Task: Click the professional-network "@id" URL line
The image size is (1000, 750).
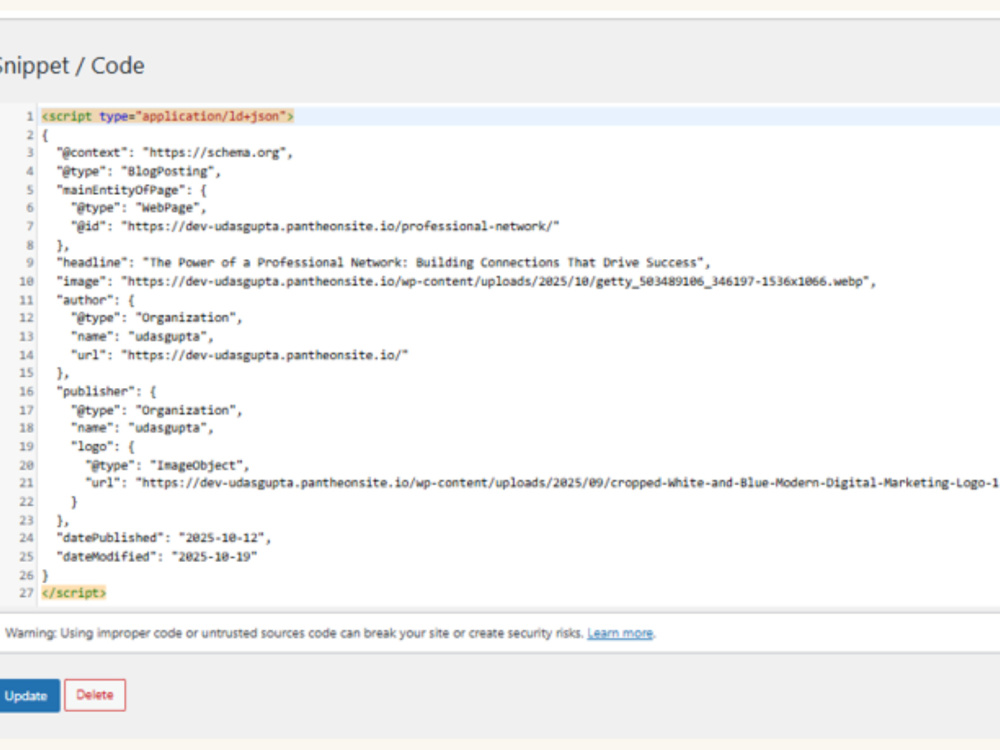Action: tap(315, 226)
